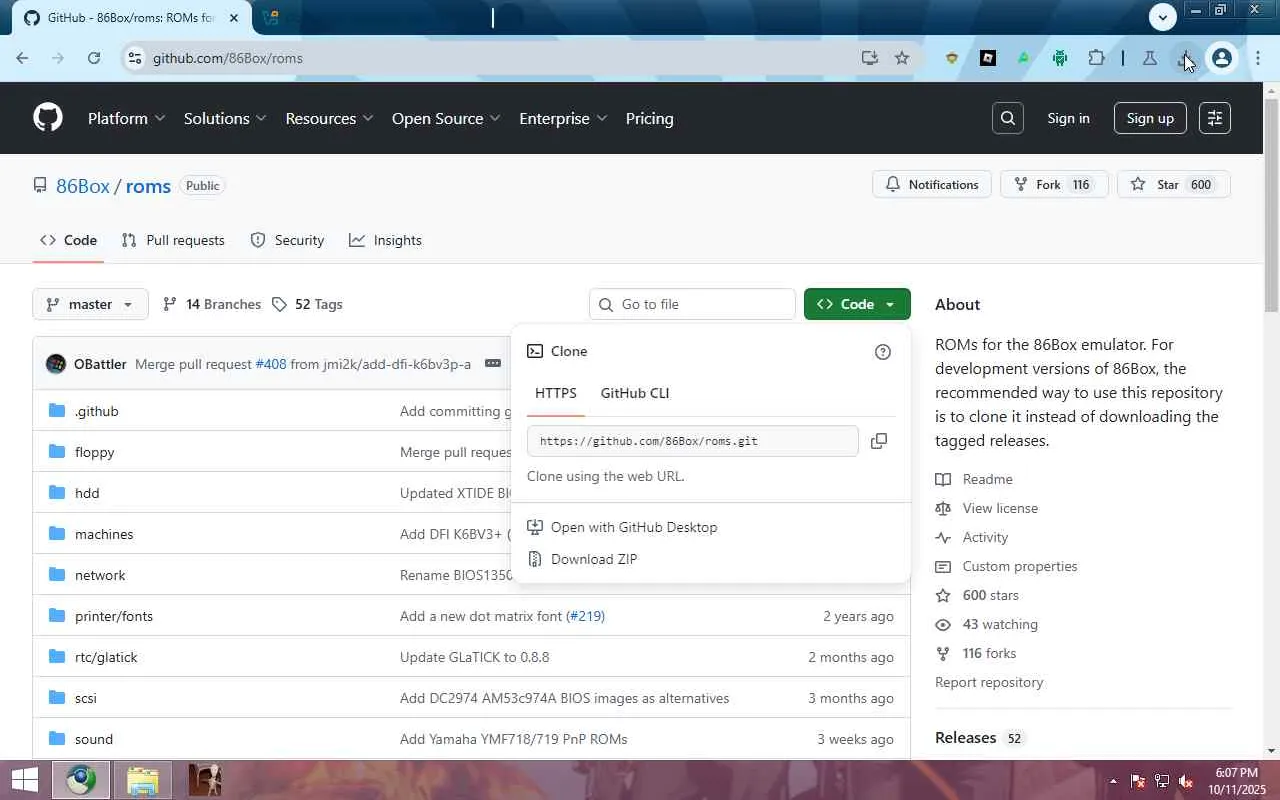Select the clone URL text field

(692, 441)
